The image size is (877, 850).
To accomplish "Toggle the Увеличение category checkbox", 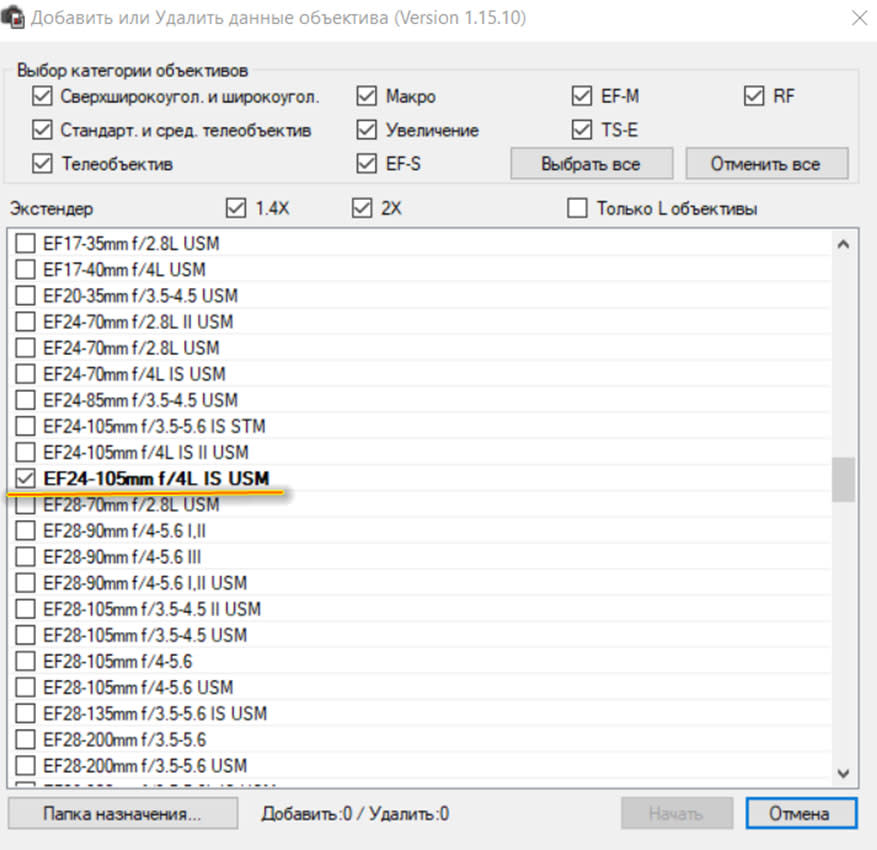I will coord(366,130).
